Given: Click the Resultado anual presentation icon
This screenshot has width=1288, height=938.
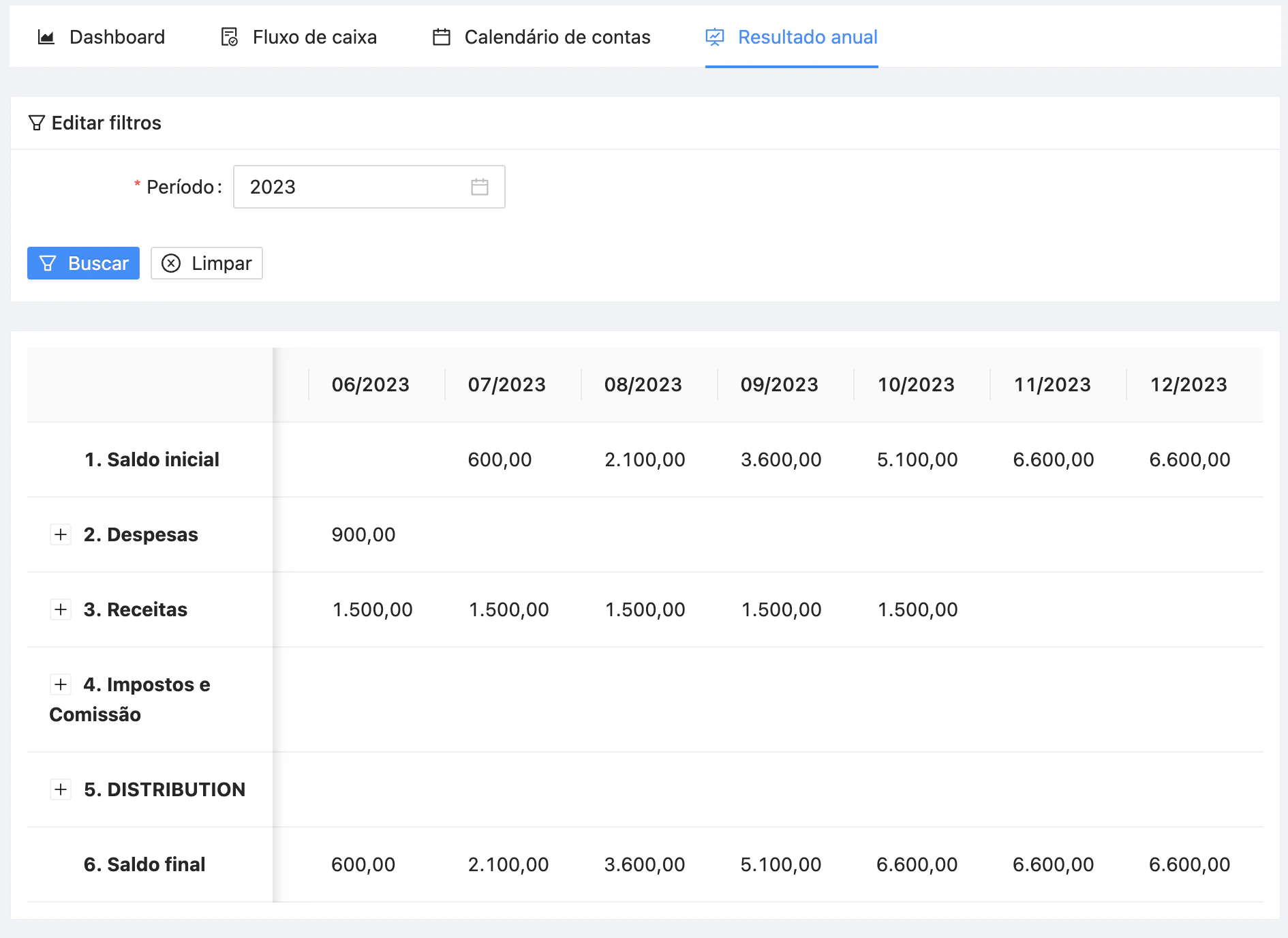Looking at the screenshot, I should pyautogui.click(x=713, y=37).
